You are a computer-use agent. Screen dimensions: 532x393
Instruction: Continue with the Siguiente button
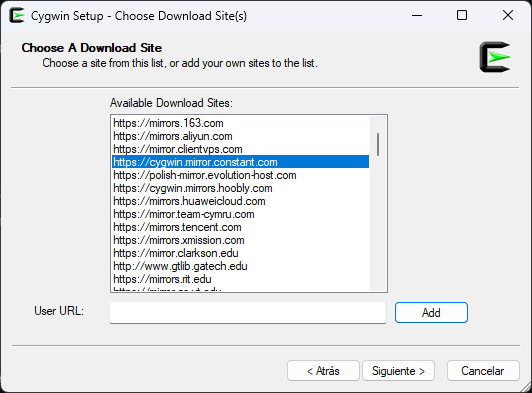point(398,371)
